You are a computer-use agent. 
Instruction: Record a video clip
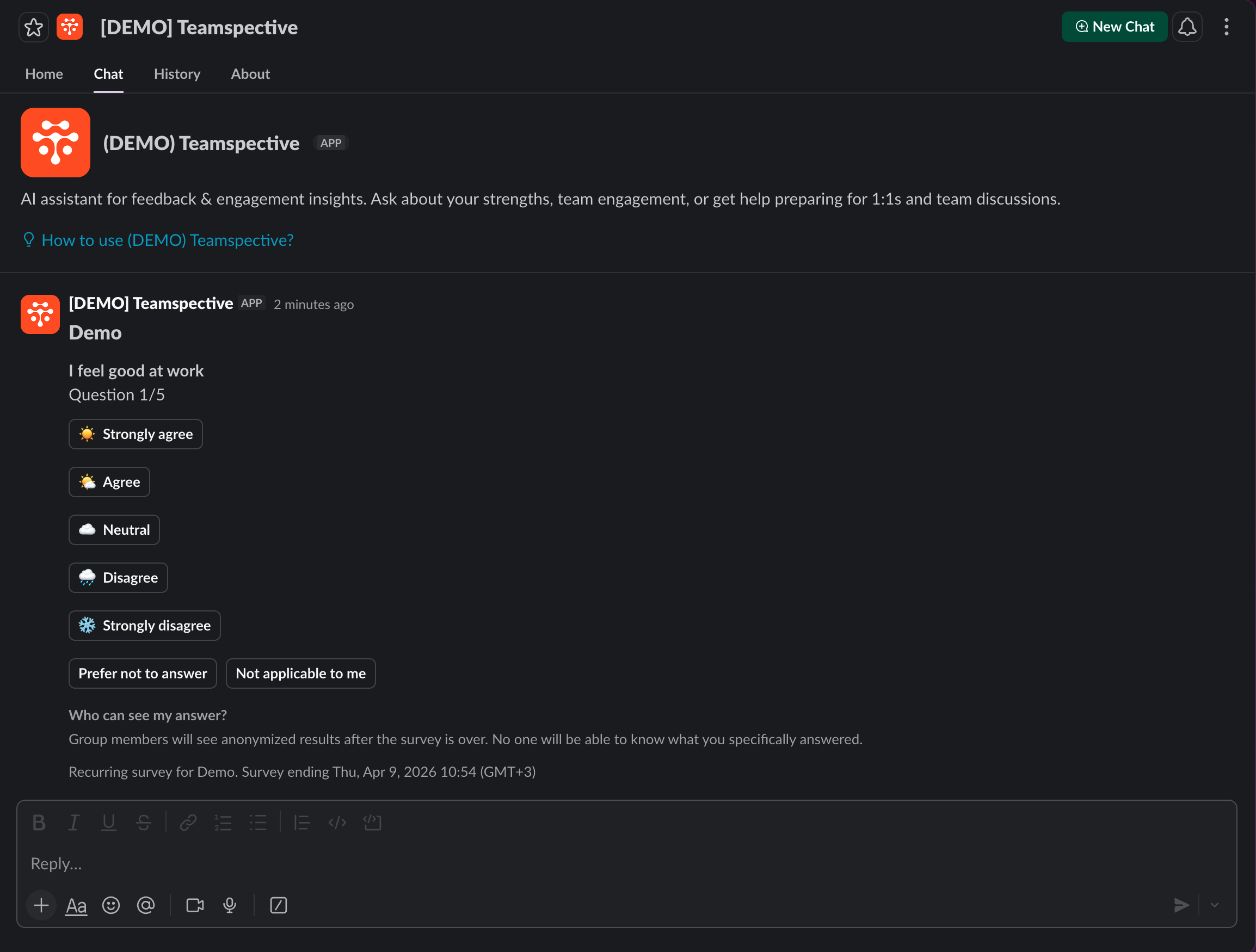[195, 905]
